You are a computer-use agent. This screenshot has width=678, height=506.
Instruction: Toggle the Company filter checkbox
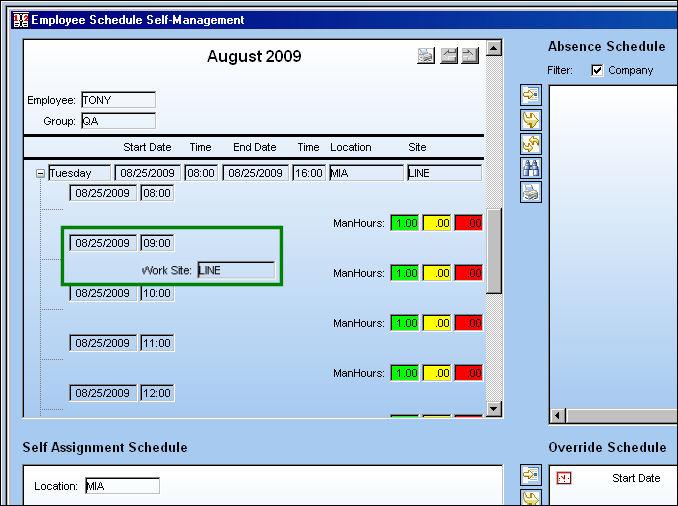(597, 70)
